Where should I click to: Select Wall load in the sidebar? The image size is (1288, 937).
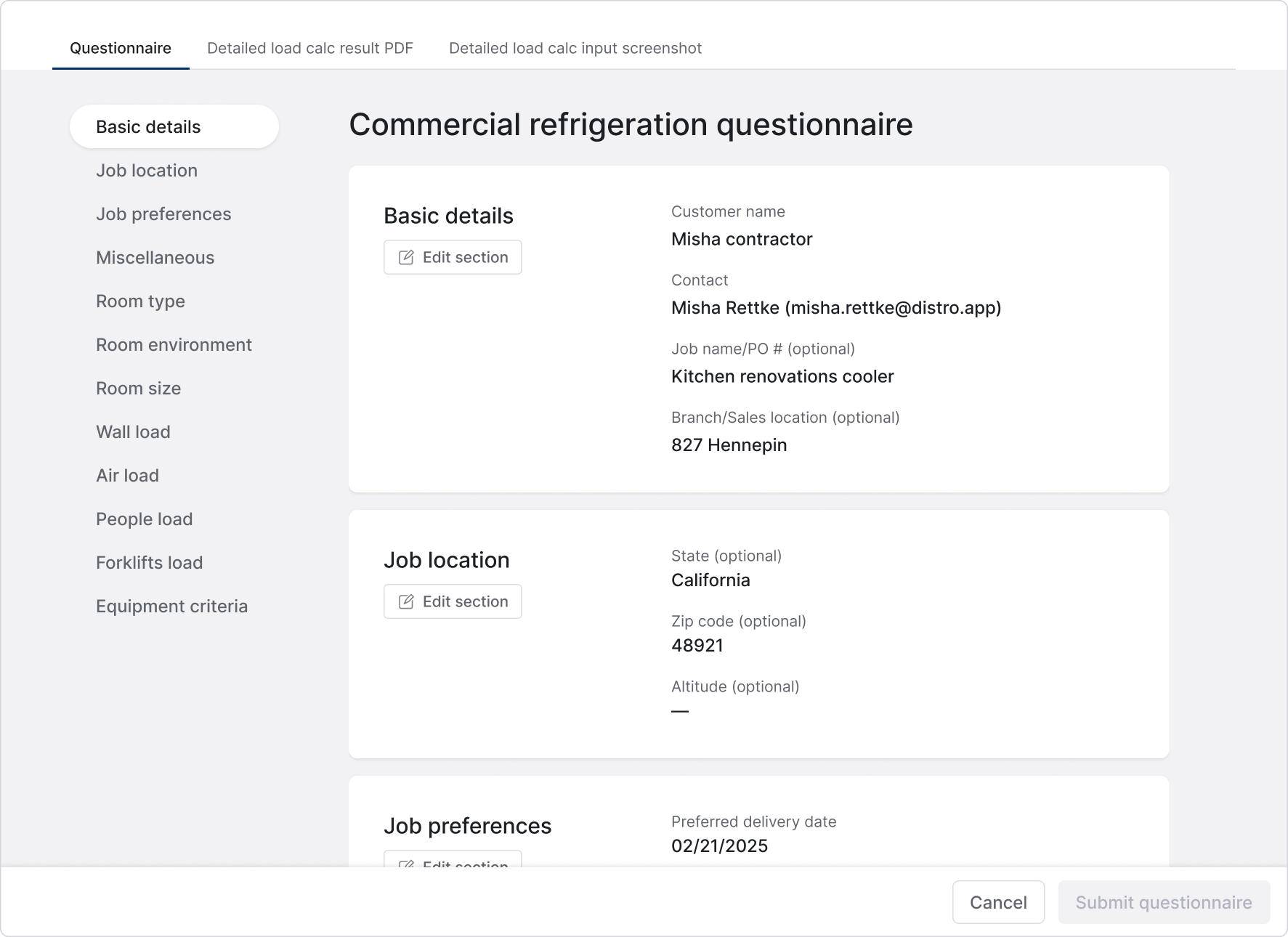(133, 431)
